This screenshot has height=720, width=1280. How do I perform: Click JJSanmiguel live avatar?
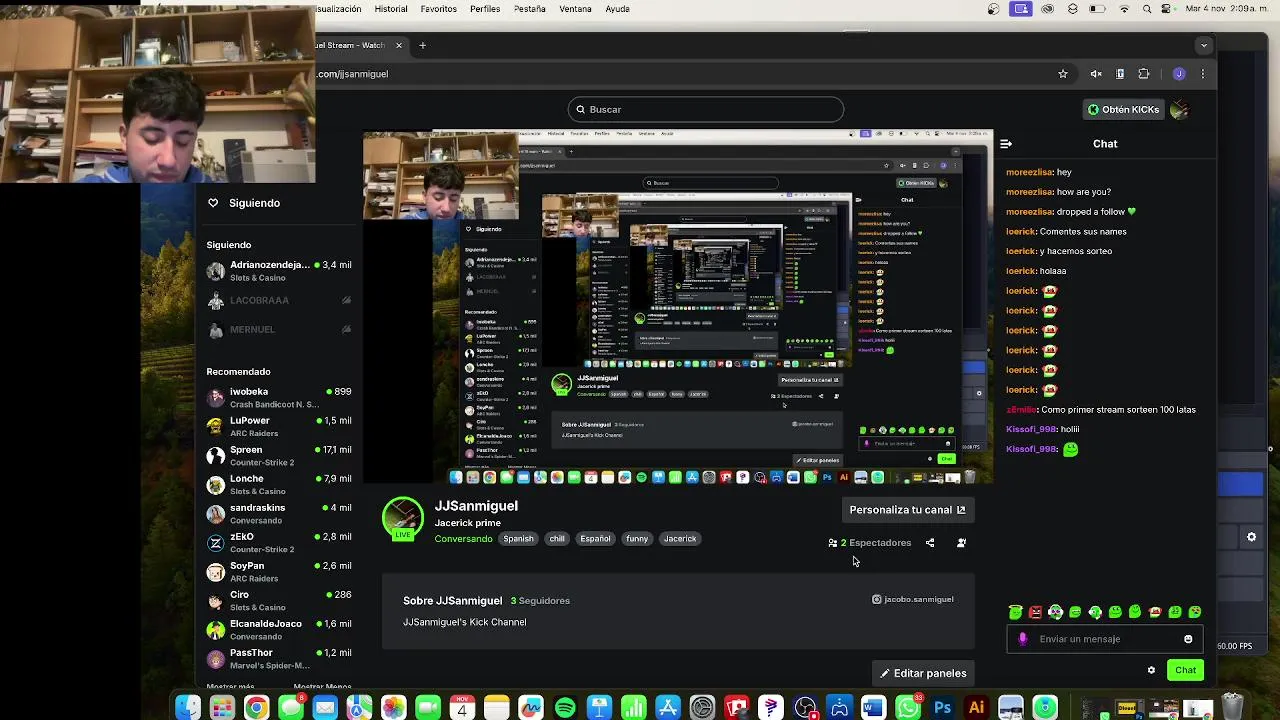coord(403,518)
